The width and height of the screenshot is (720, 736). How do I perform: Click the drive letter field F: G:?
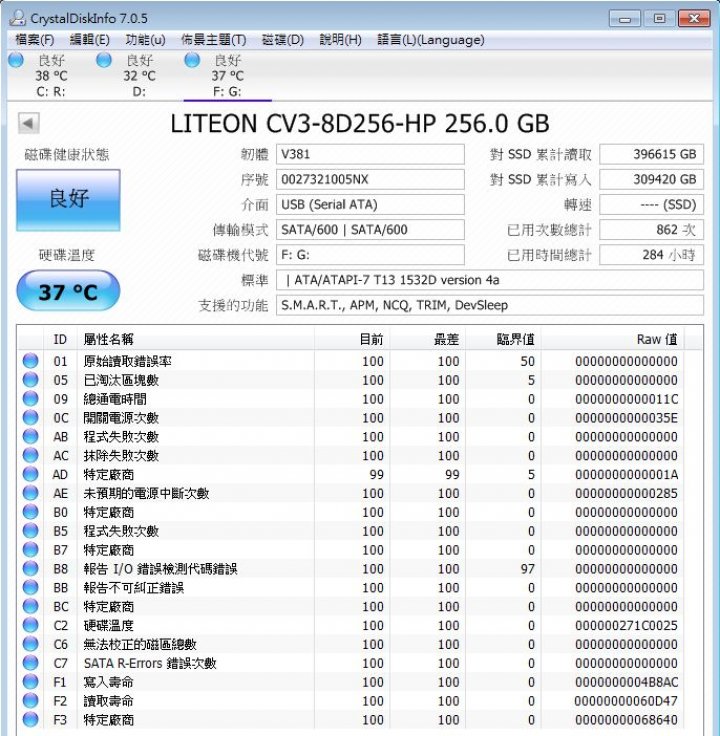pyautogui.click(x=370, y=255)
